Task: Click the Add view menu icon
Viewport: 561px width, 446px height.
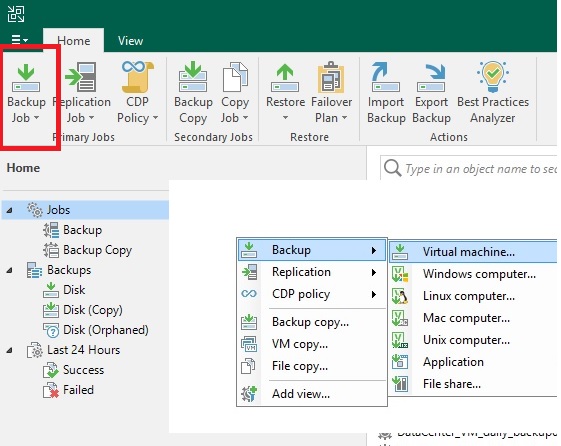Action: click(249, 394)
